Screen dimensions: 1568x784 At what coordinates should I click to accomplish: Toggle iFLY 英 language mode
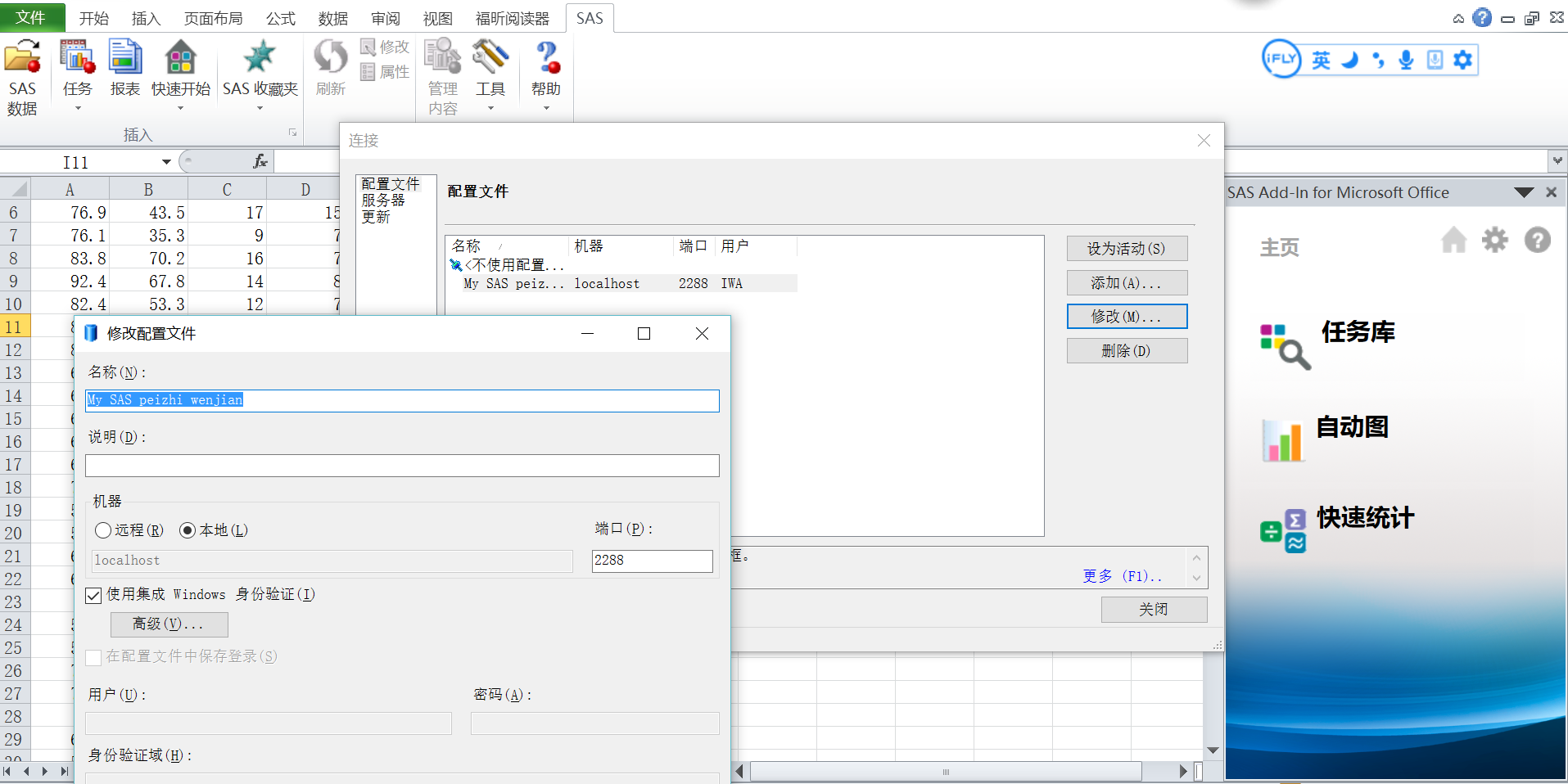[x=1321, y=60]
